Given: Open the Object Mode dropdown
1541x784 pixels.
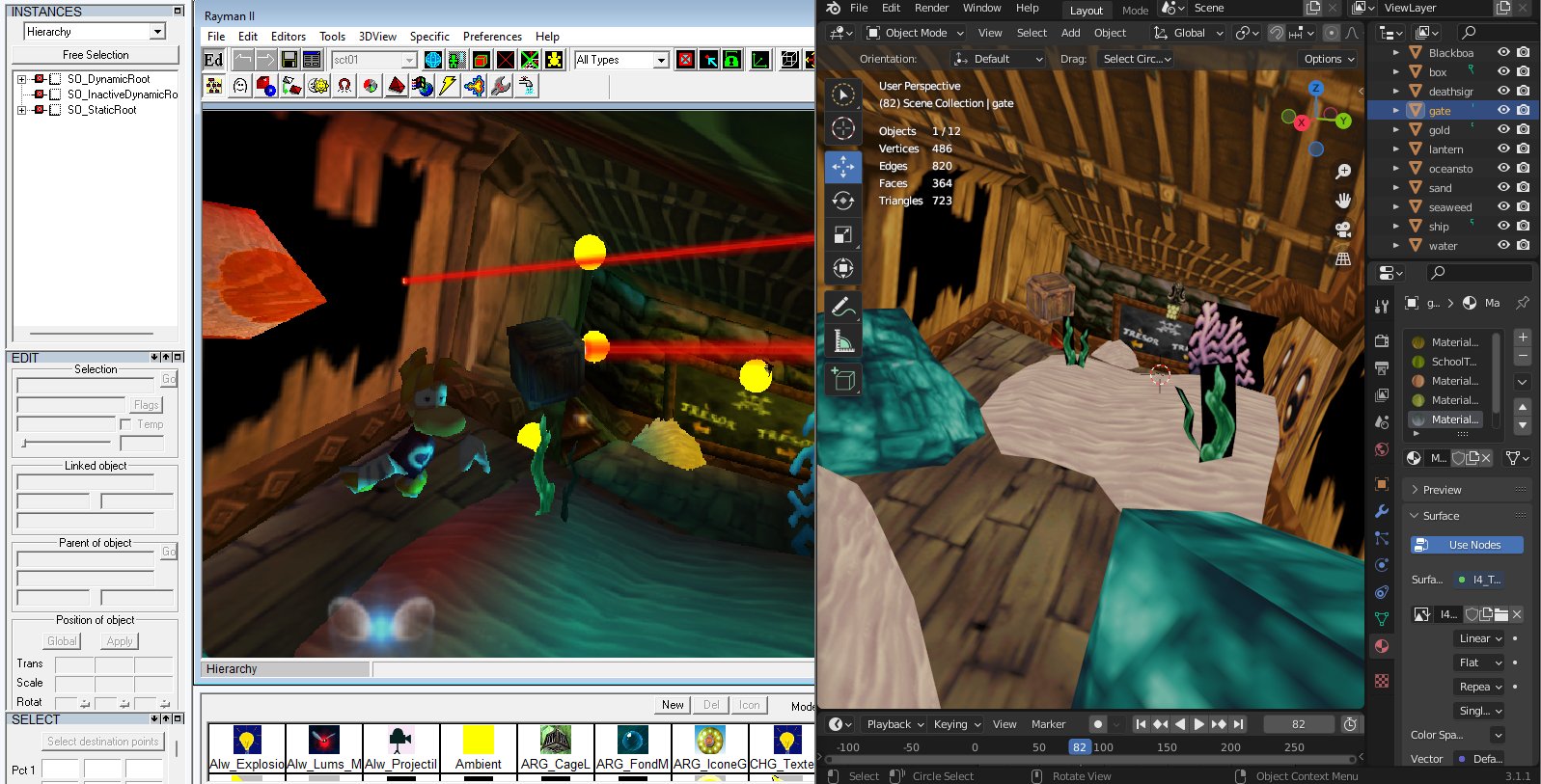Looking at the screenshot, I should (x=912, y=33).
